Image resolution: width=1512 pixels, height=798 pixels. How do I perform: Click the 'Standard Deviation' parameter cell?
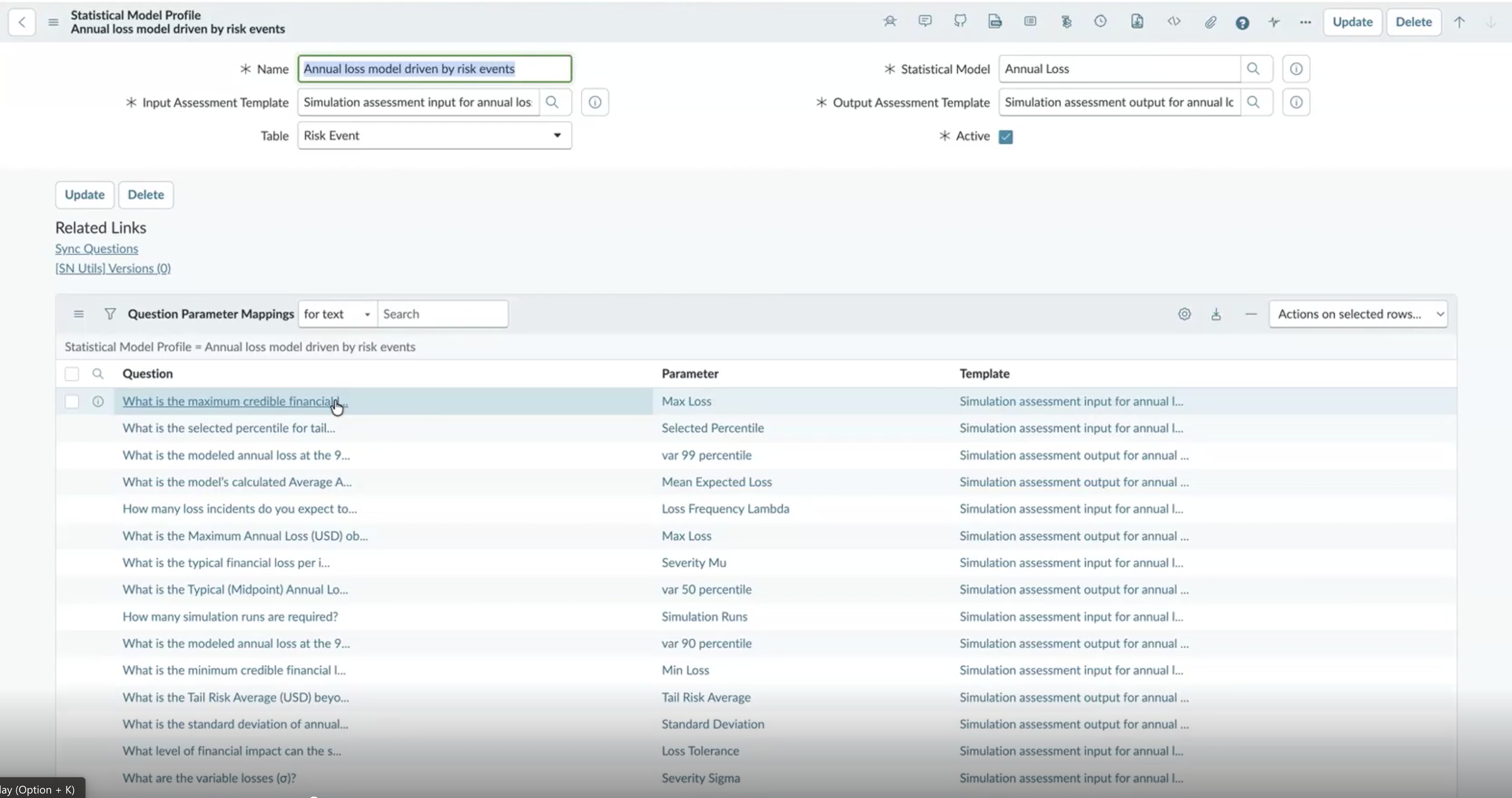(713, 725)
